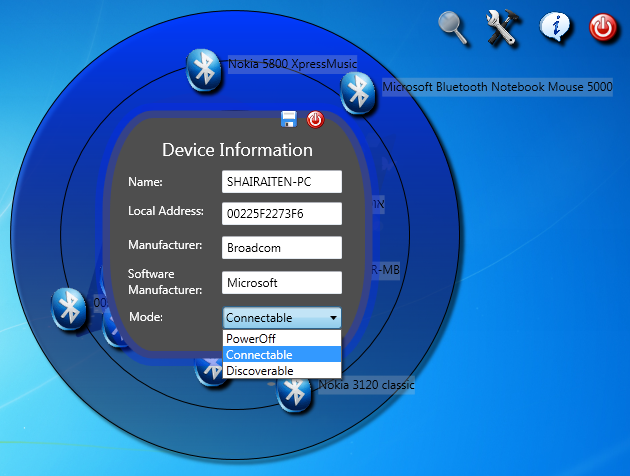Click the leftmost Bluetooth device icon
Viewport: 630px width, 476px height.
point(69,309)
